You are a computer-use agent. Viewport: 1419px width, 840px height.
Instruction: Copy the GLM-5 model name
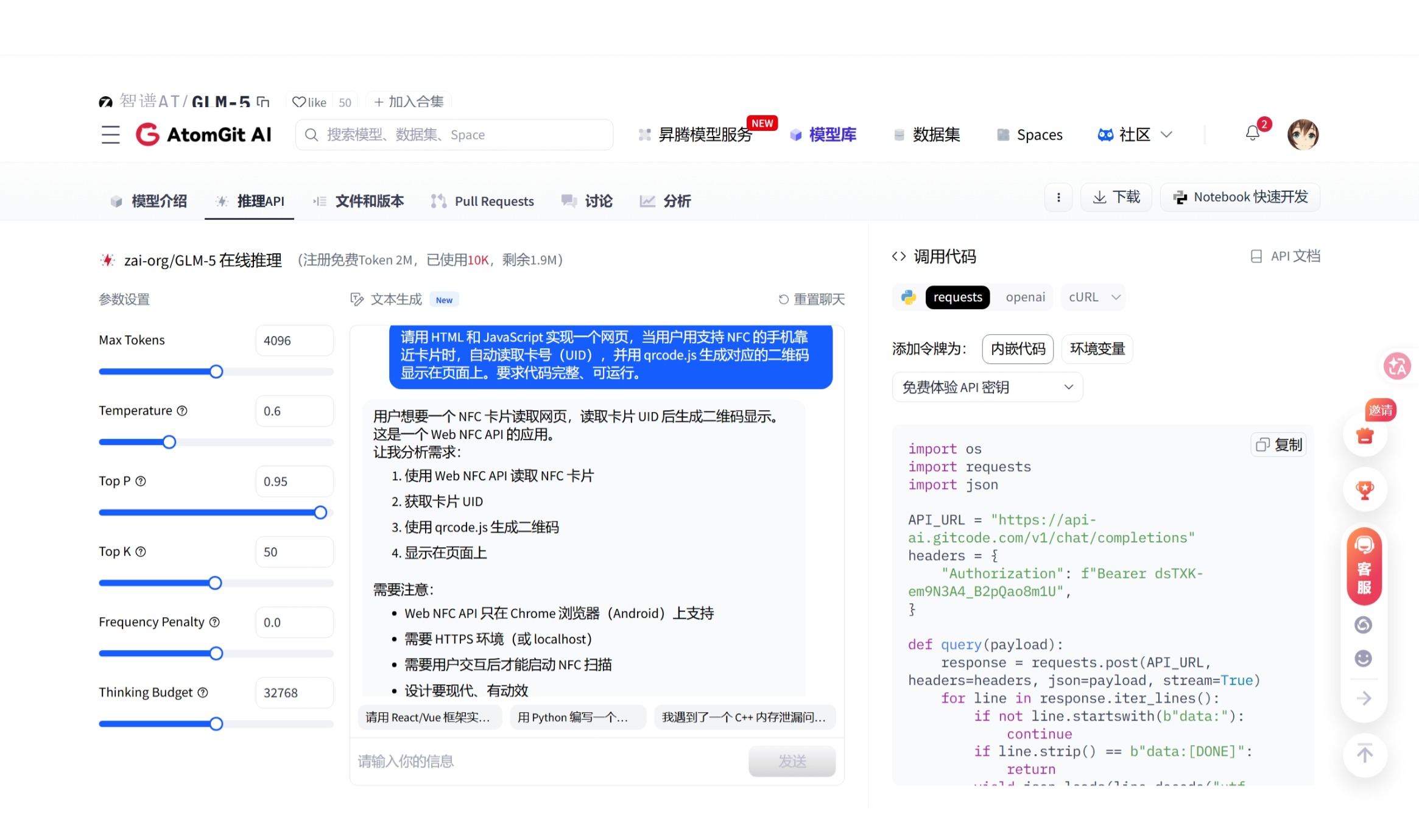click(x=263, y=102)
